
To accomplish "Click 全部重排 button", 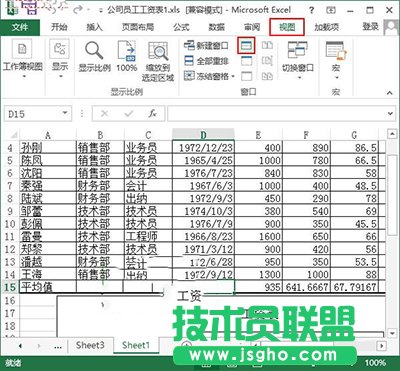I will tap(206, 61).
